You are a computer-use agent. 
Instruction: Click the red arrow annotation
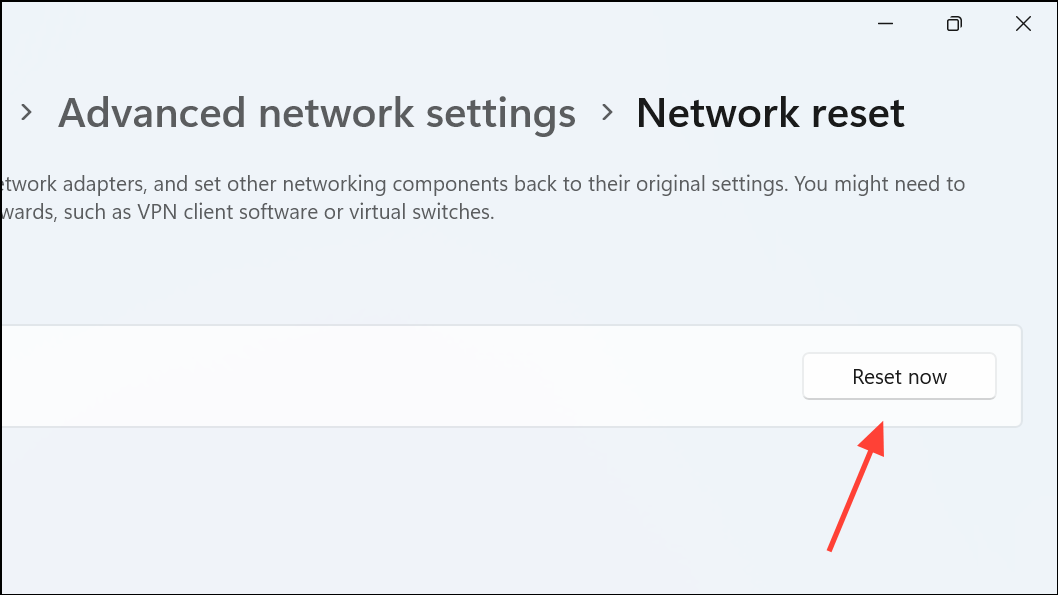pos(858,486)
